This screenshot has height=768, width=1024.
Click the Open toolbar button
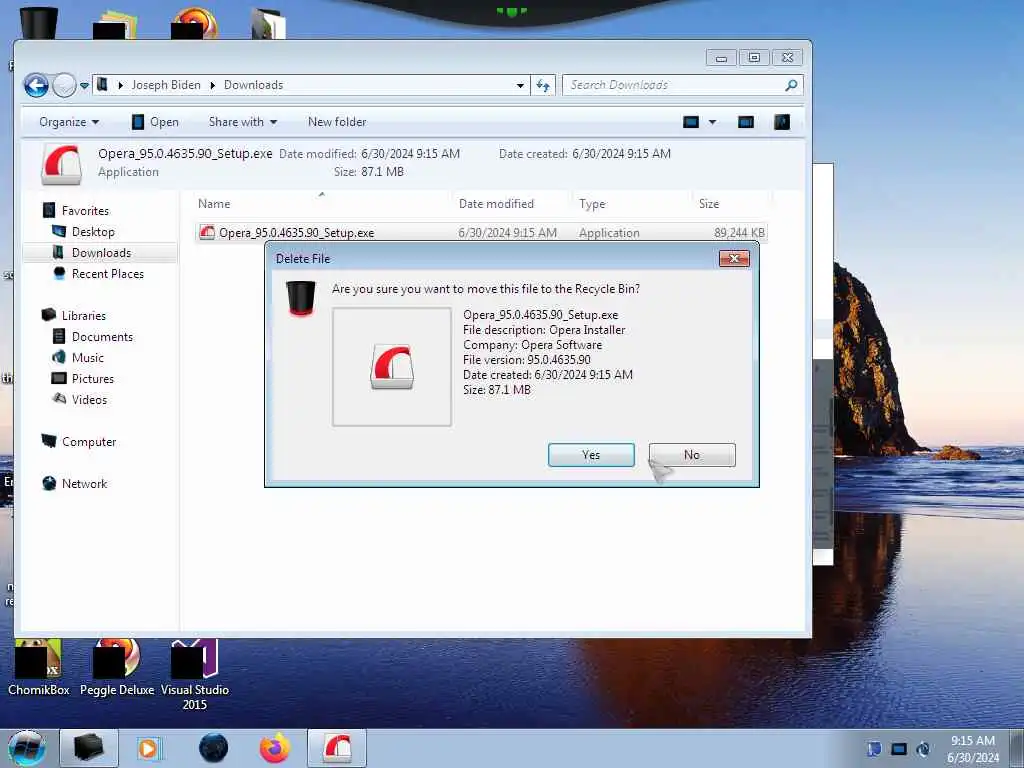pos(155,122)
